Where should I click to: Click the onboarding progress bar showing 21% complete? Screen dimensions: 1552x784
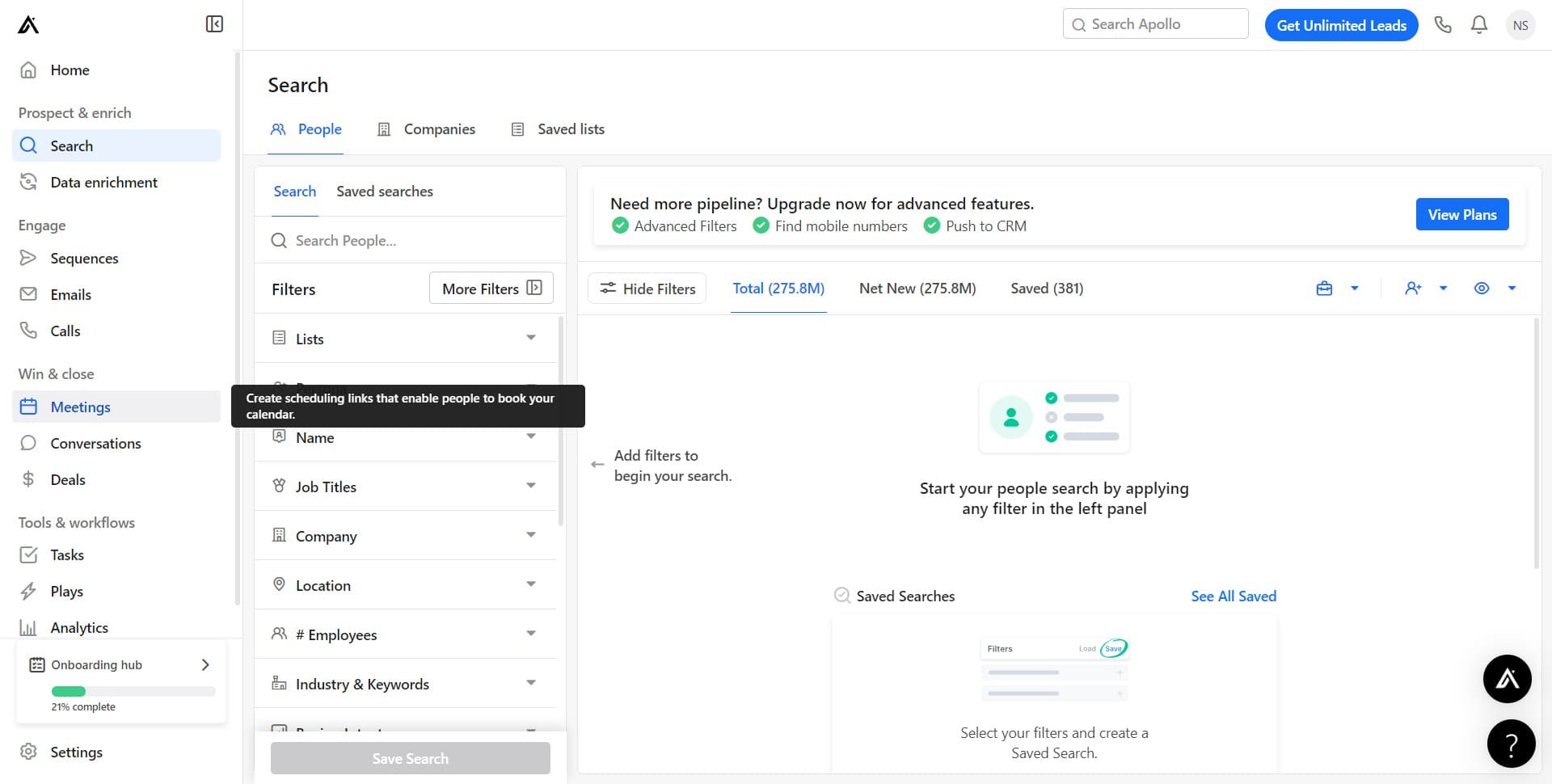(132, 691)
